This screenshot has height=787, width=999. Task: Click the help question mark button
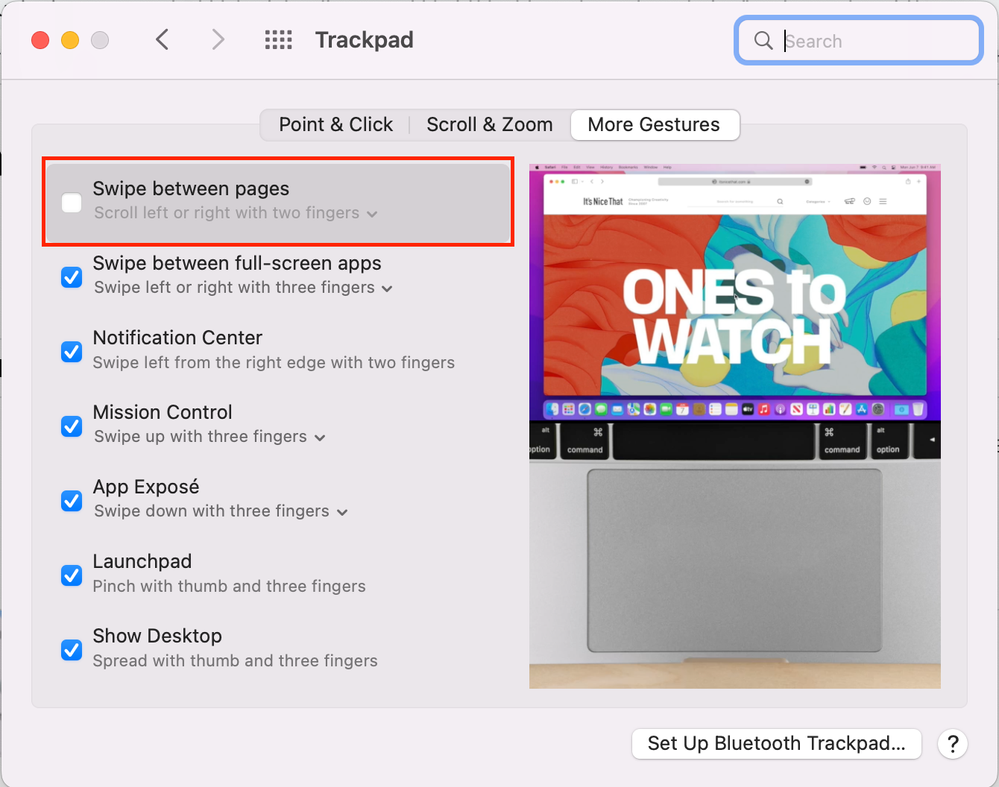coord(952,743)
